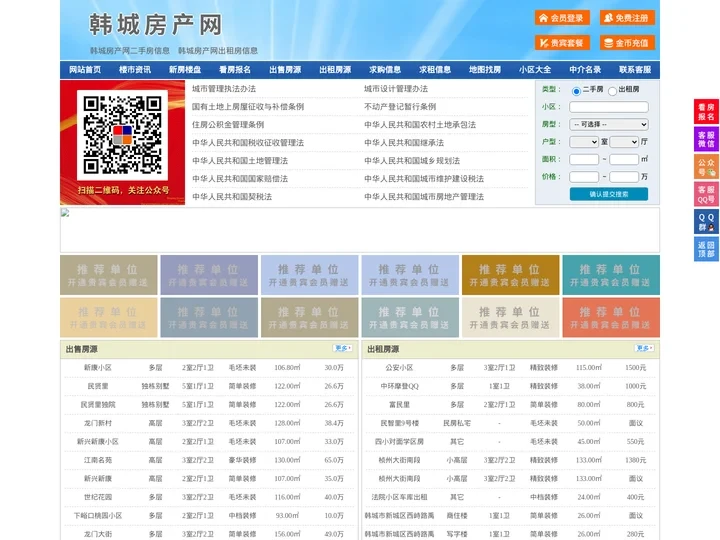Image resolution: width=720 pixels, height=540 pixels.
Task: Click the QR code image
Action: pyautogui.click(x=123, y=135)
